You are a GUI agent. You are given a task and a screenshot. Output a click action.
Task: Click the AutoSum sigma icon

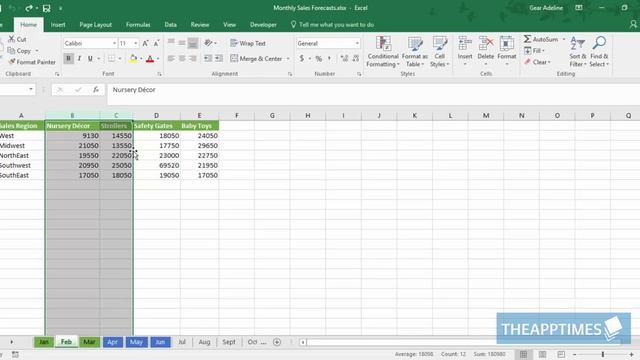(527, 39)
